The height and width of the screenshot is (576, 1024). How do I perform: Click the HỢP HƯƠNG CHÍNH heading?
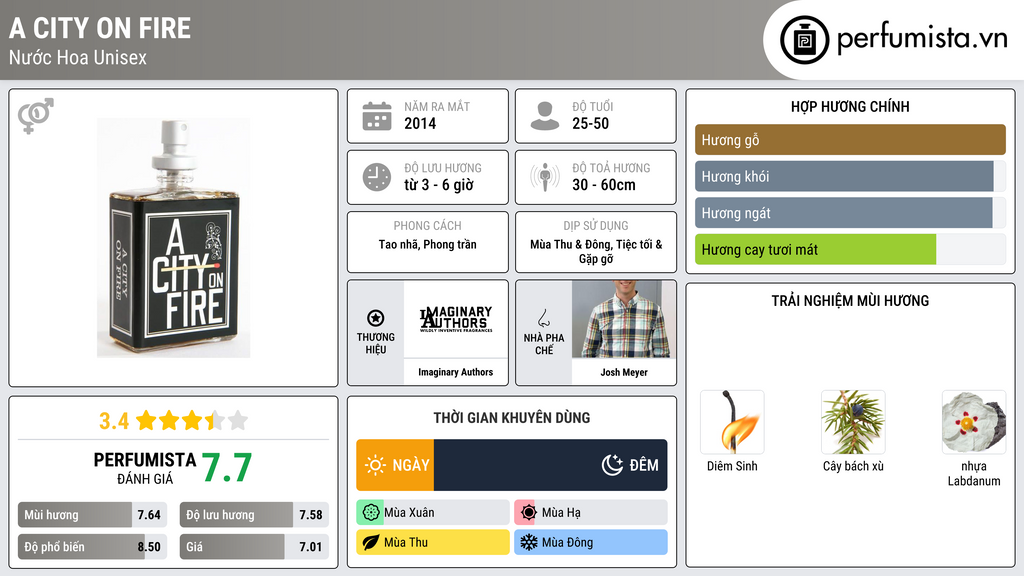point(850,106)
